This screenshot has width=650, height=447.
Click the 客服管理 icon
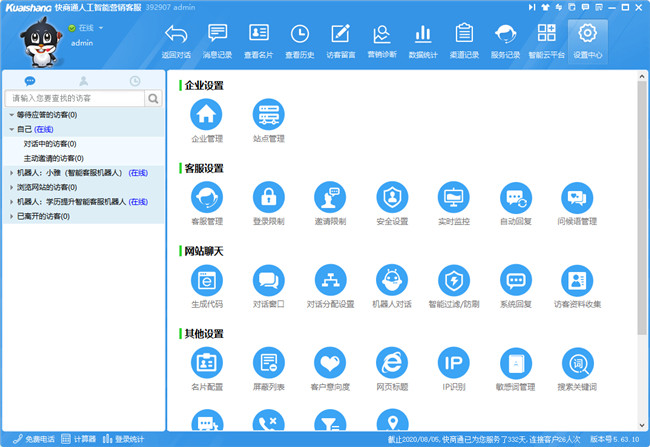207,197
